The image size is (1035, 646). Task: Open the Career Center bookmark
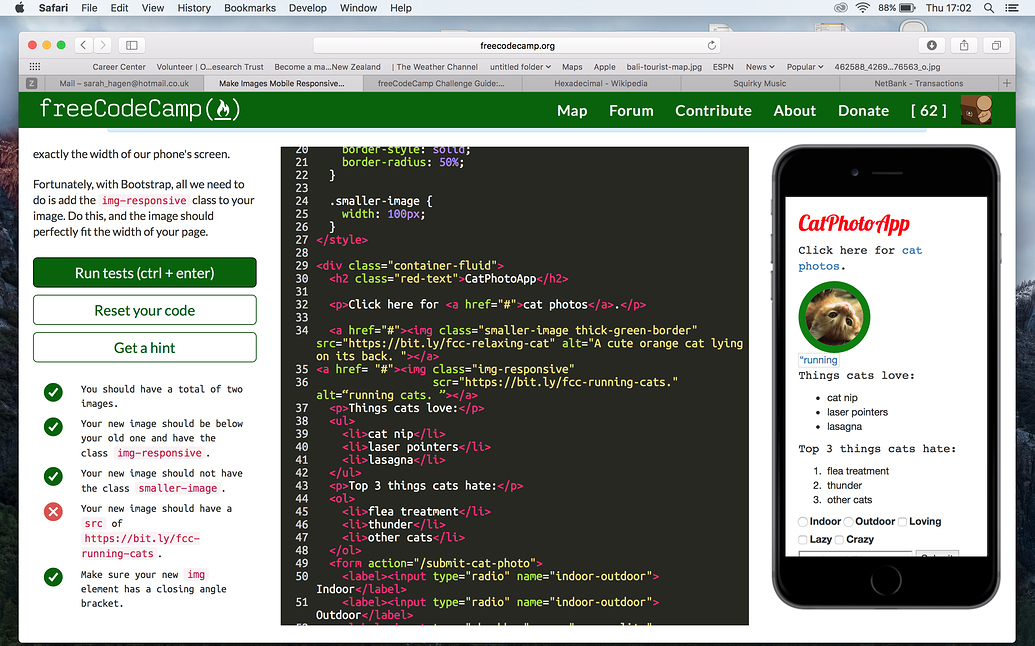click(x=119, y=67)
